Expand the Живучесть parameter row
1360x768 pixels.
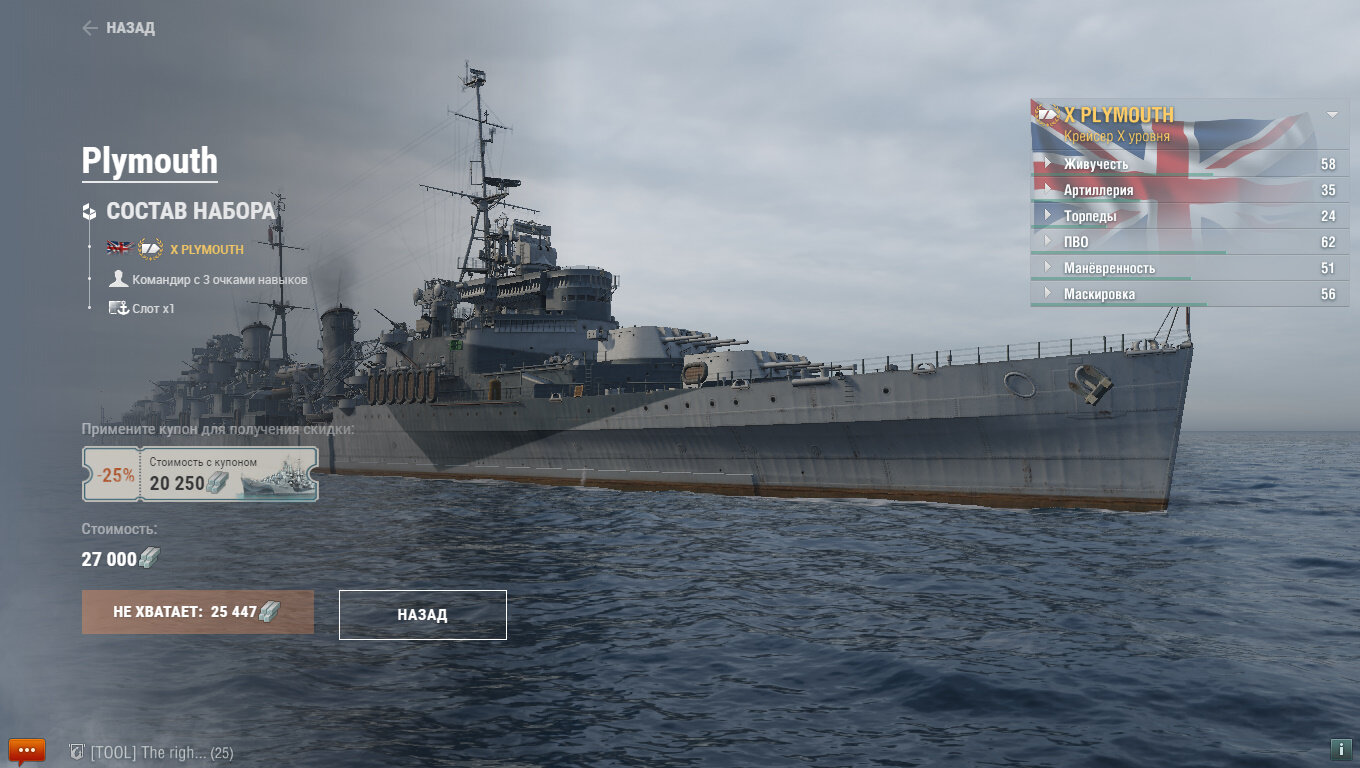[x=1190, y=164]
